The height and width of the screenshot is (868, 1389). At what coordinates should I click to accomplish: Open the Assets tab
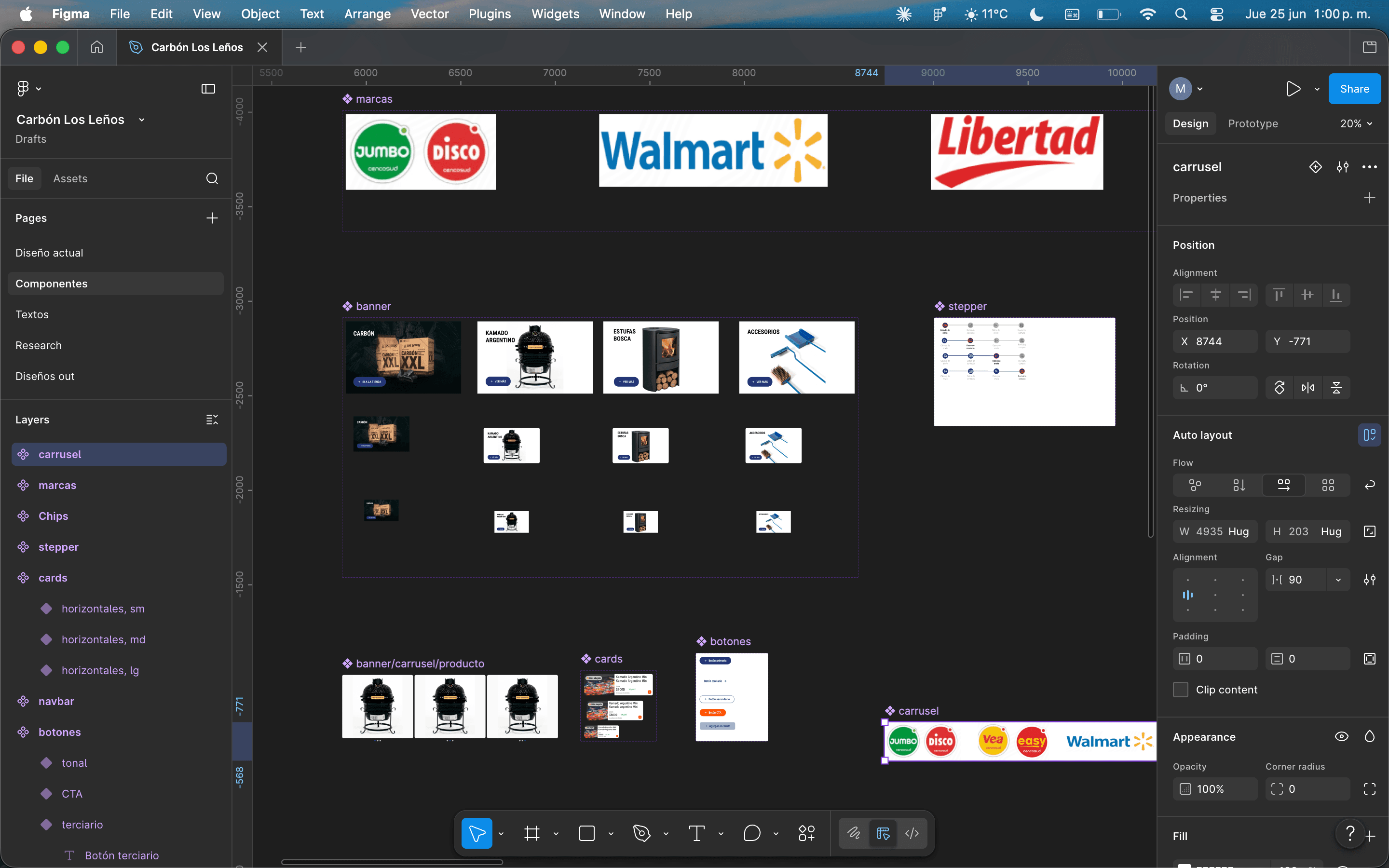pyautogui.click(x=70, y=178)
